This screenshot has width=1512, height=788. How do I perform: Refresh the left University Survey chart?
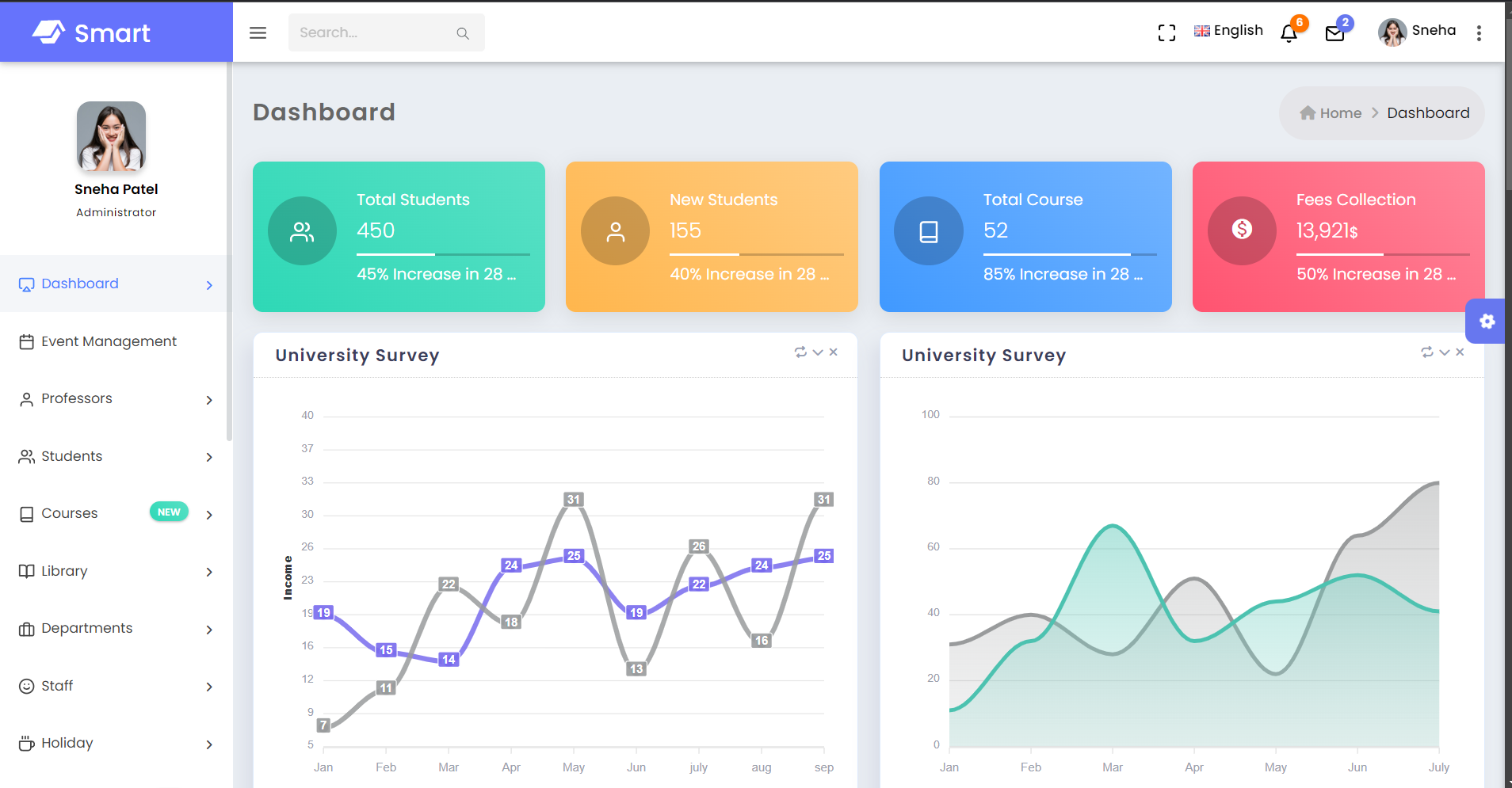800,352
